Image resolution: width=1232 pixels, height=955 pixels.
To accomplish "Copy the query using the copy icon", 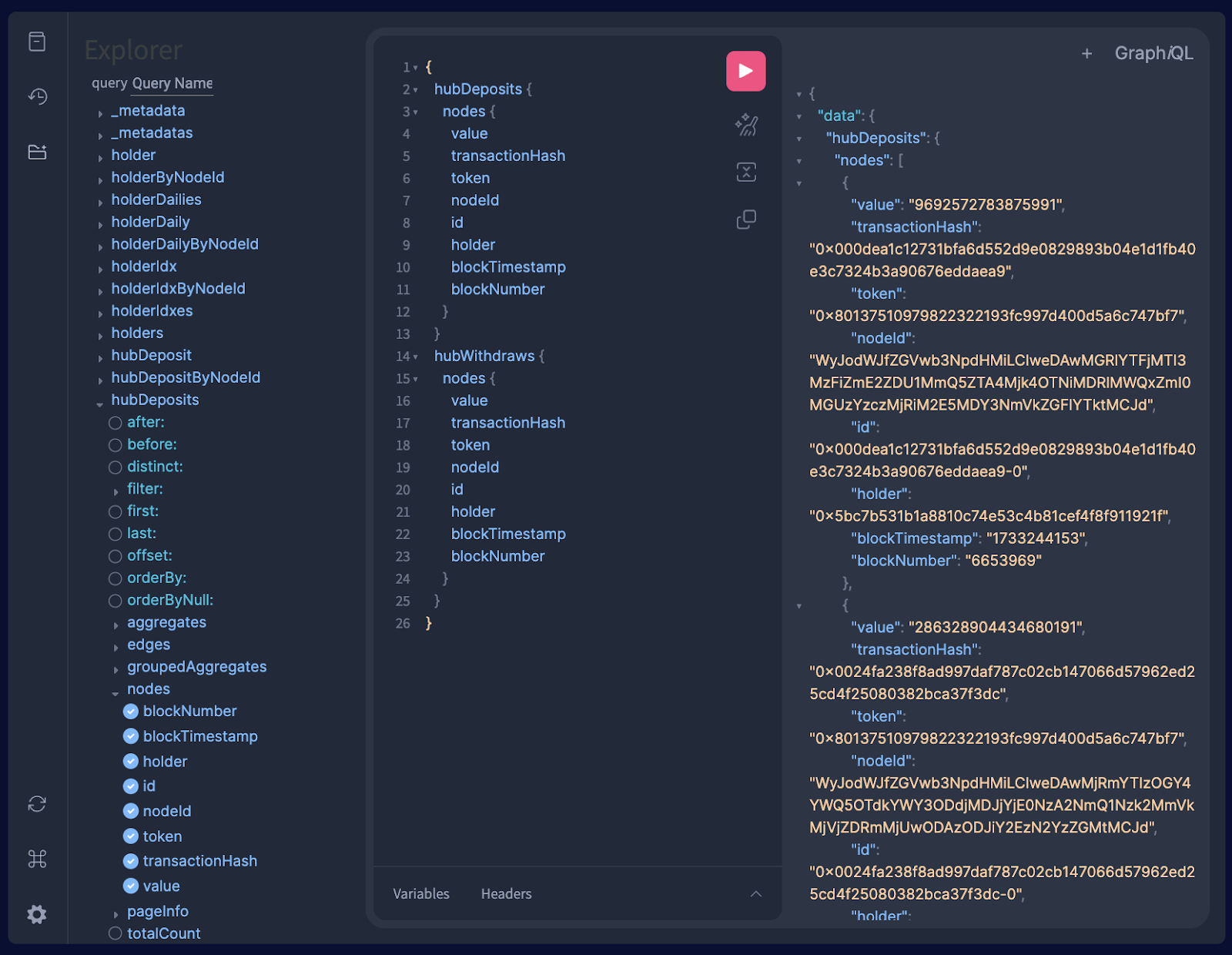I will 745,219.
